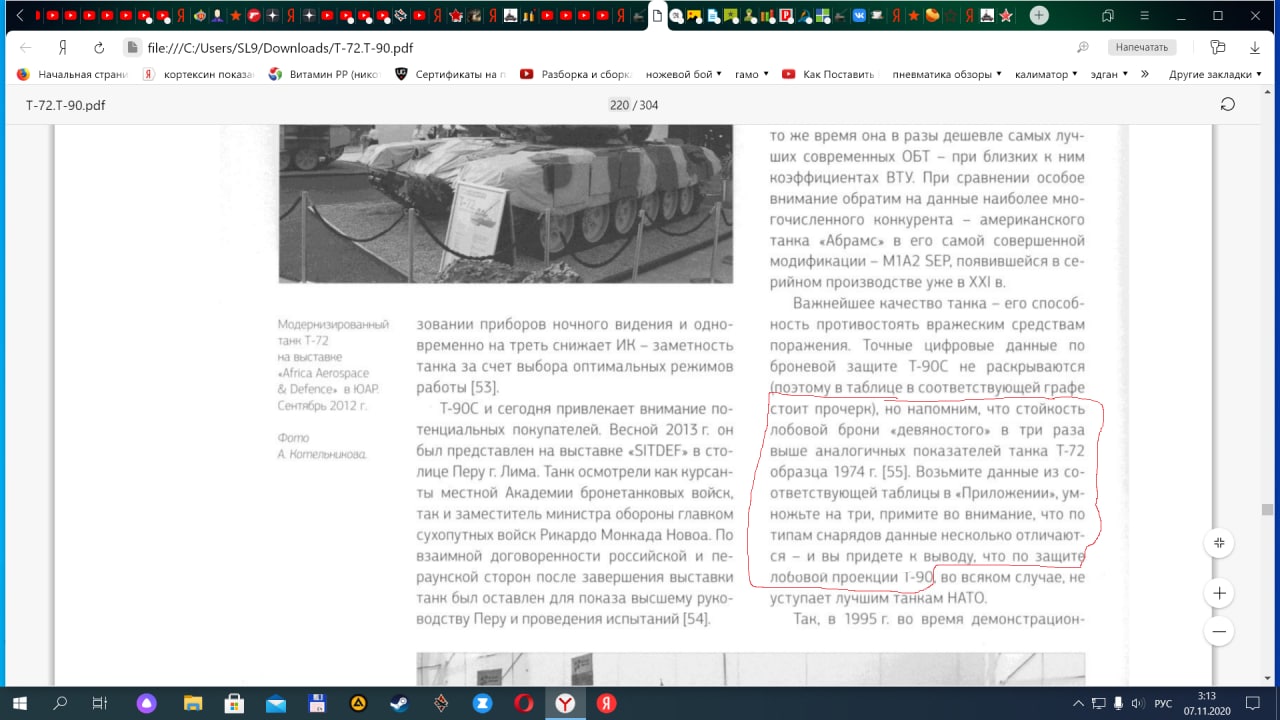
Task: Open Opera browser from taskbar
Action: 523,703
